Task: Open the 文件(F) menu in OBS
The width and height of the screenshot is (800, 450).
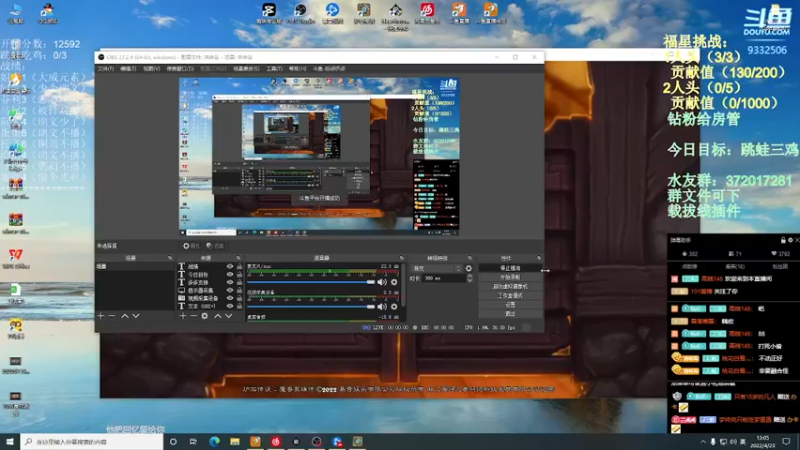Action: 106,68
